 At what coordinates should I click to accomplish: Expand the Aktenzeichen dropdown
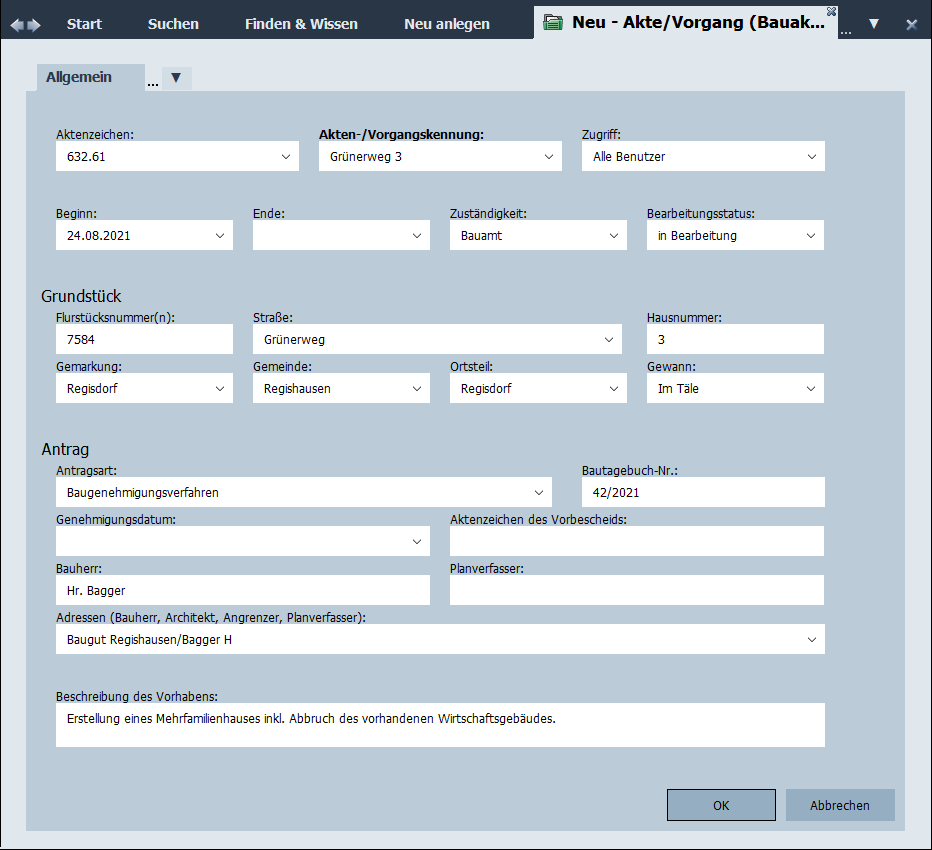pyautogui.click(x=286, y=157)
